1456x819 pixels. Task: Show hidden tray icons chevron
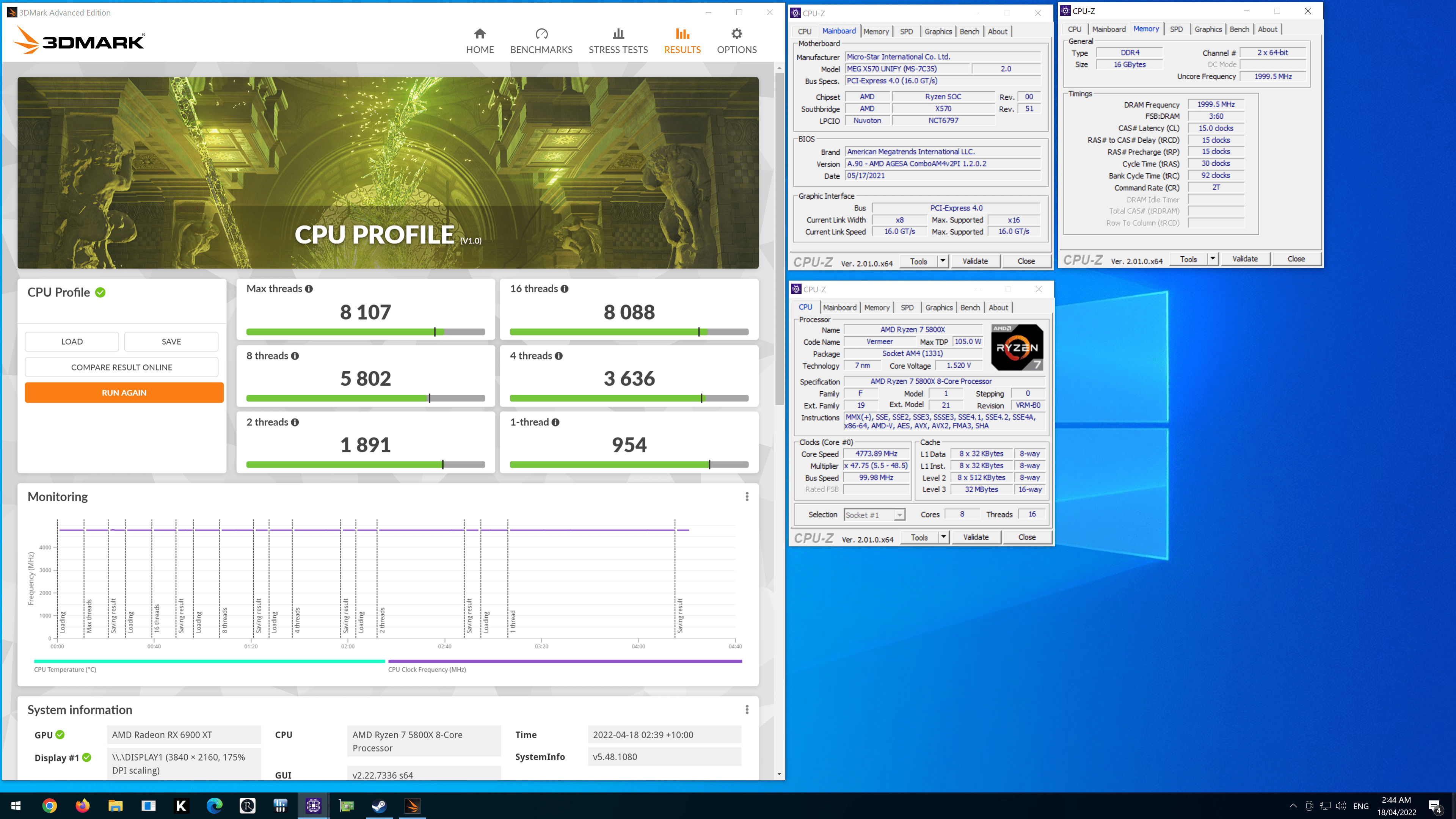1293,806
